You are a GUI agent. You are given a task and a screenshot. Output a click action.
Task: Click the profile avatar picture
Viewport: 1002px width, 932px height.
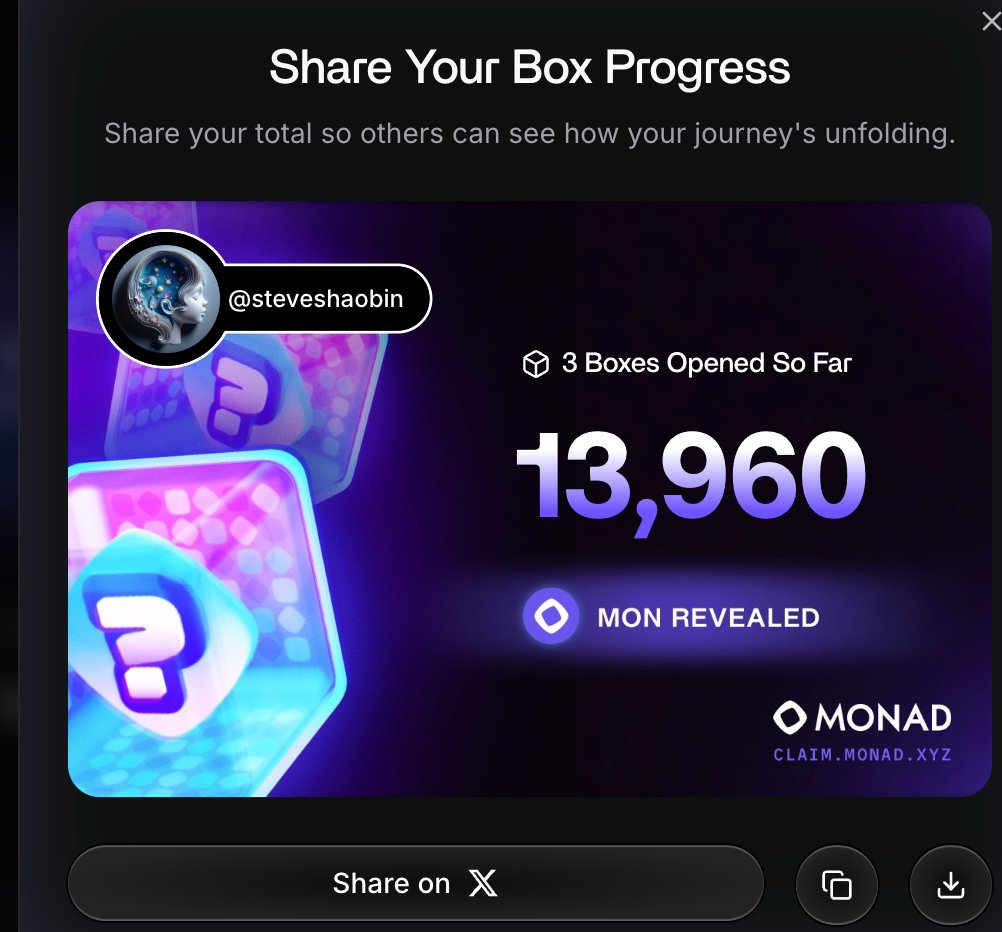[x=162, y=297]
